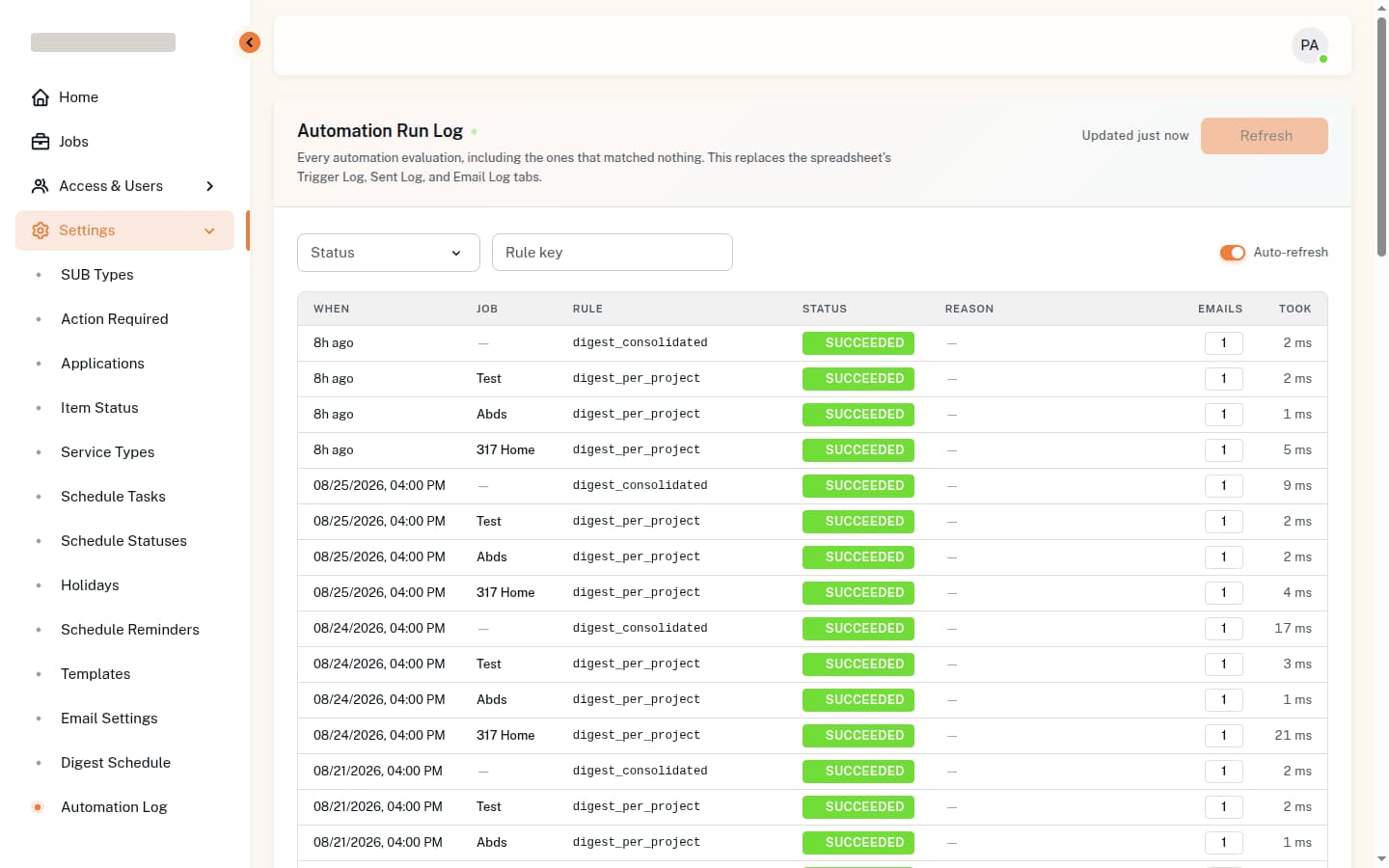Click the Automation Run Log heading

point(380,131)
